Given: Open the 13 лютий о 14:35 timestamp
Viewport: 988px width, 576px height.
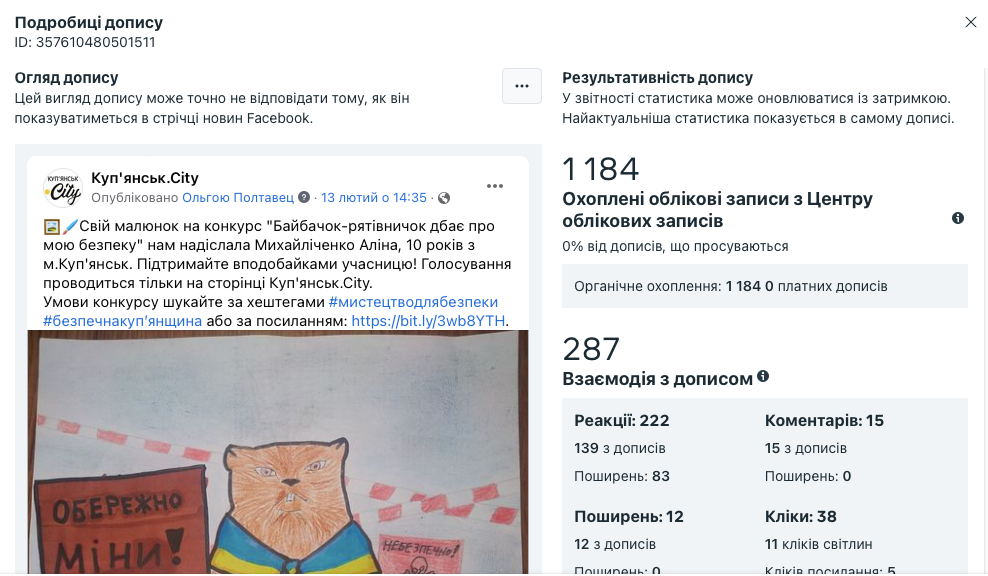Looking at the screenshot, I should coord(374,198).
